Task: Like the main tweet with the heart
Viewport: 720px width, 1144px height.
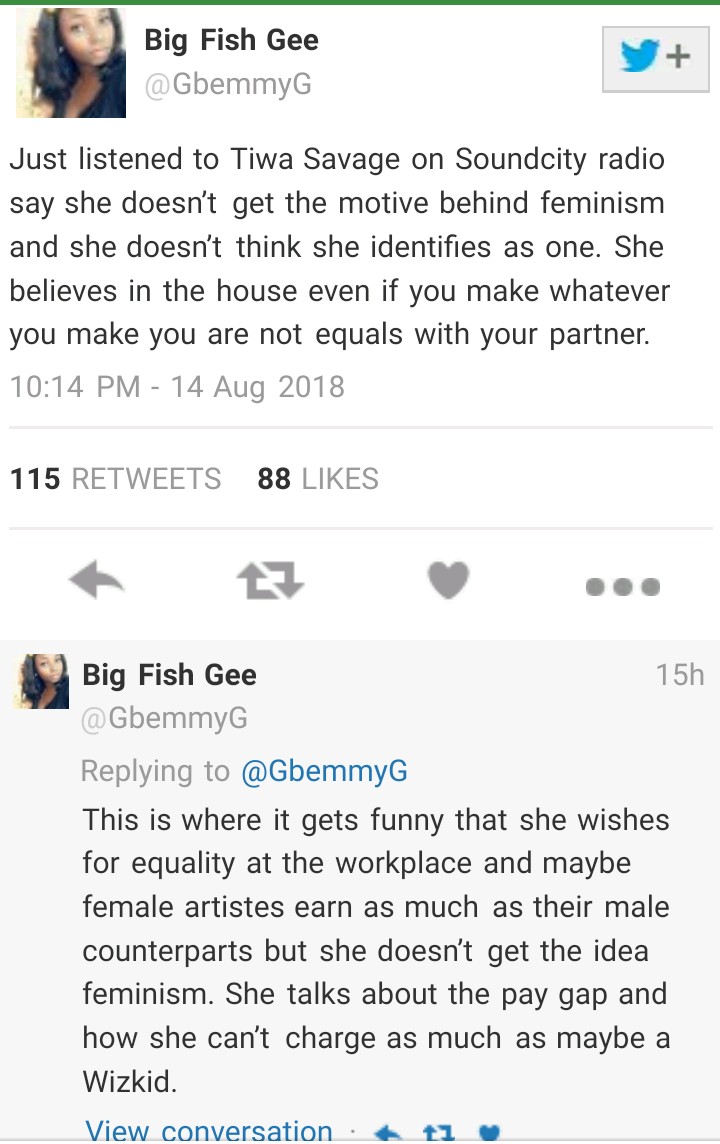Action: [x=447, y=581]
